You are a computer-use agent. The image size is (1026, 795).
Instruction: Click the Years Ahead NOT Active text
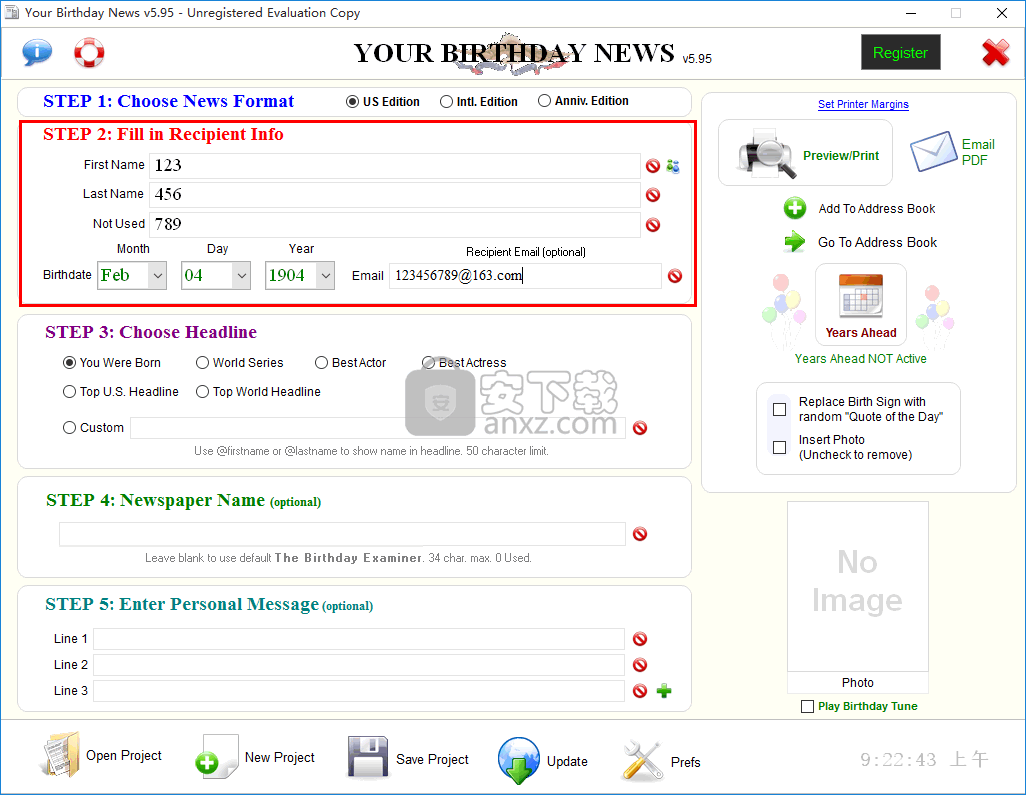click(860, 359)
